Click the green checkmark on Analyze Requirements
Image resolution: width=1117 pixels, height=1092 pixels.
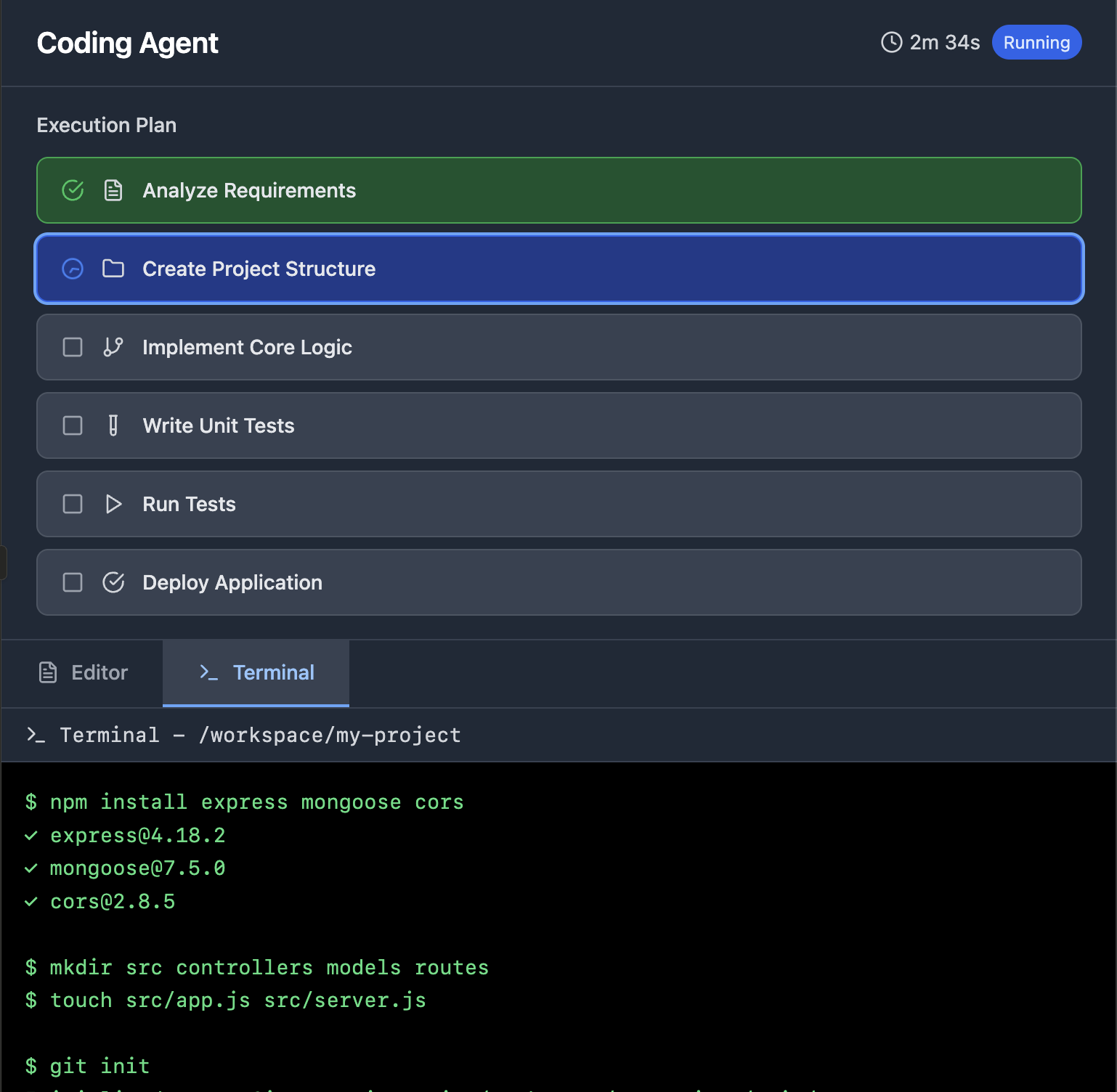point(73,190)
